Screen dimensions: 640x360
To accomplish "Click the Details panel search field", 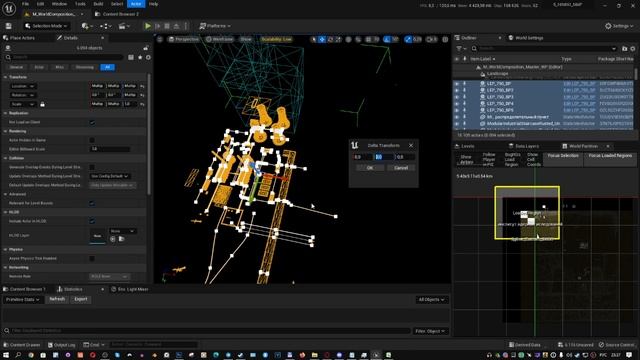I will (64, 58).
